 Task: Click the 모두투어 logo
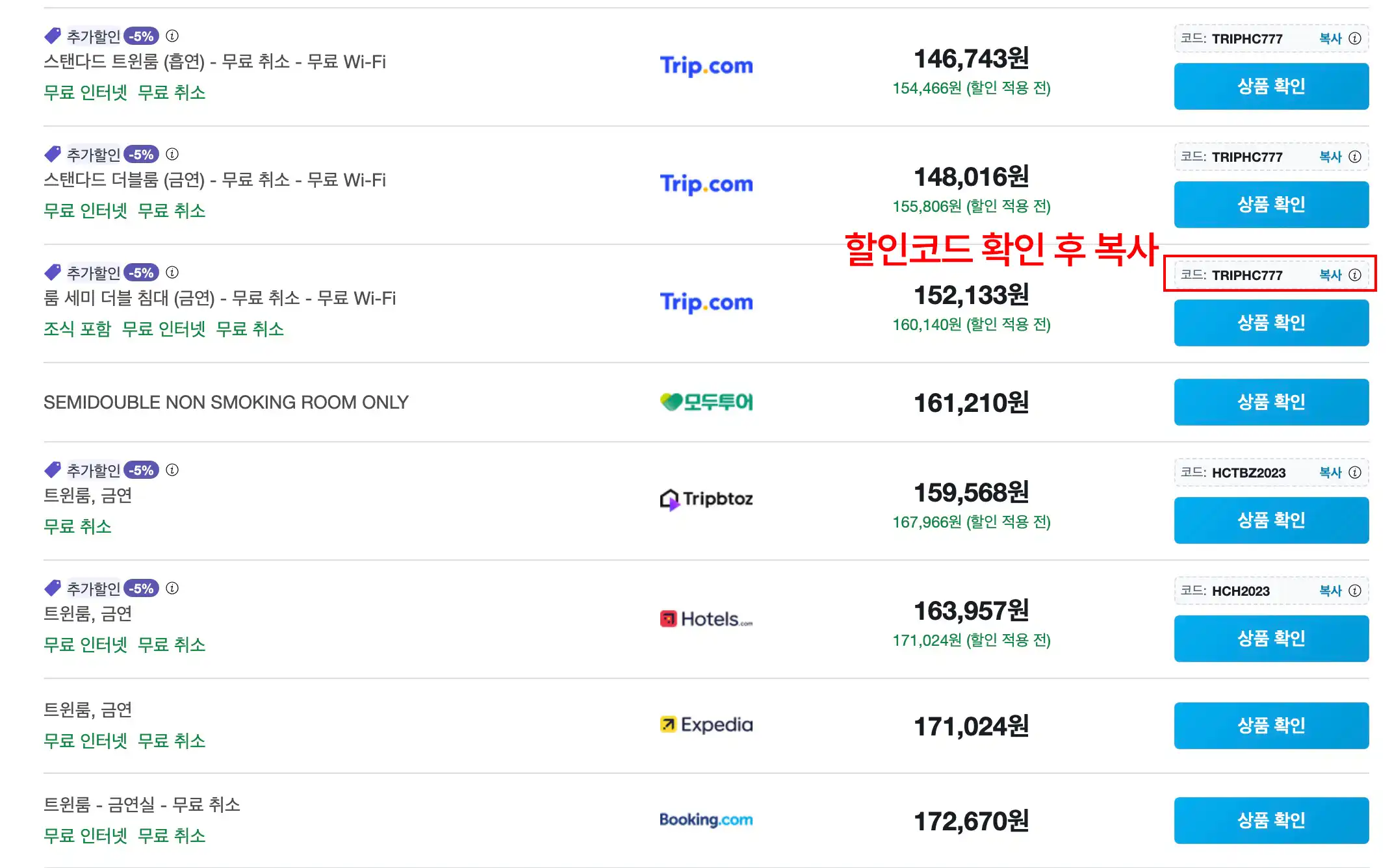pos(706,402)
